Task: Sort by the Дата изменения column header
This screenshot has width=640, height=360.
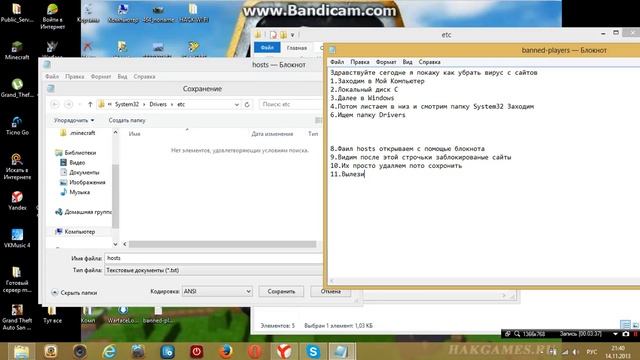Action: click(x=272, y=134)
